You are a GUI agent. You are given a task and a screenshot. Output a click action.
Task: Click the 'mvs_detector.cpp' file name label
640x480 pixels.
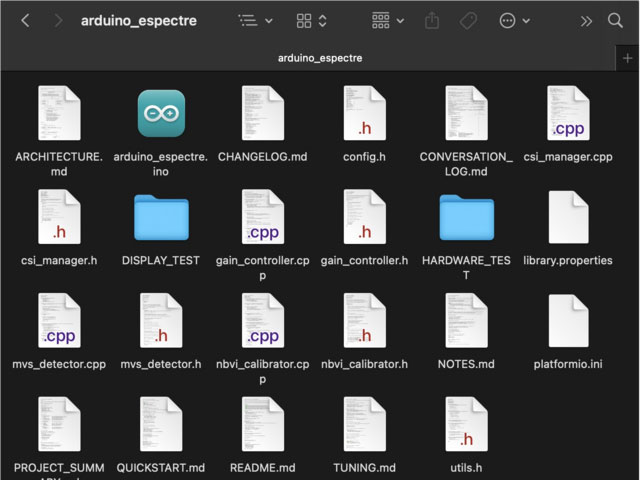pyautogui.click(x=59, y=364)
